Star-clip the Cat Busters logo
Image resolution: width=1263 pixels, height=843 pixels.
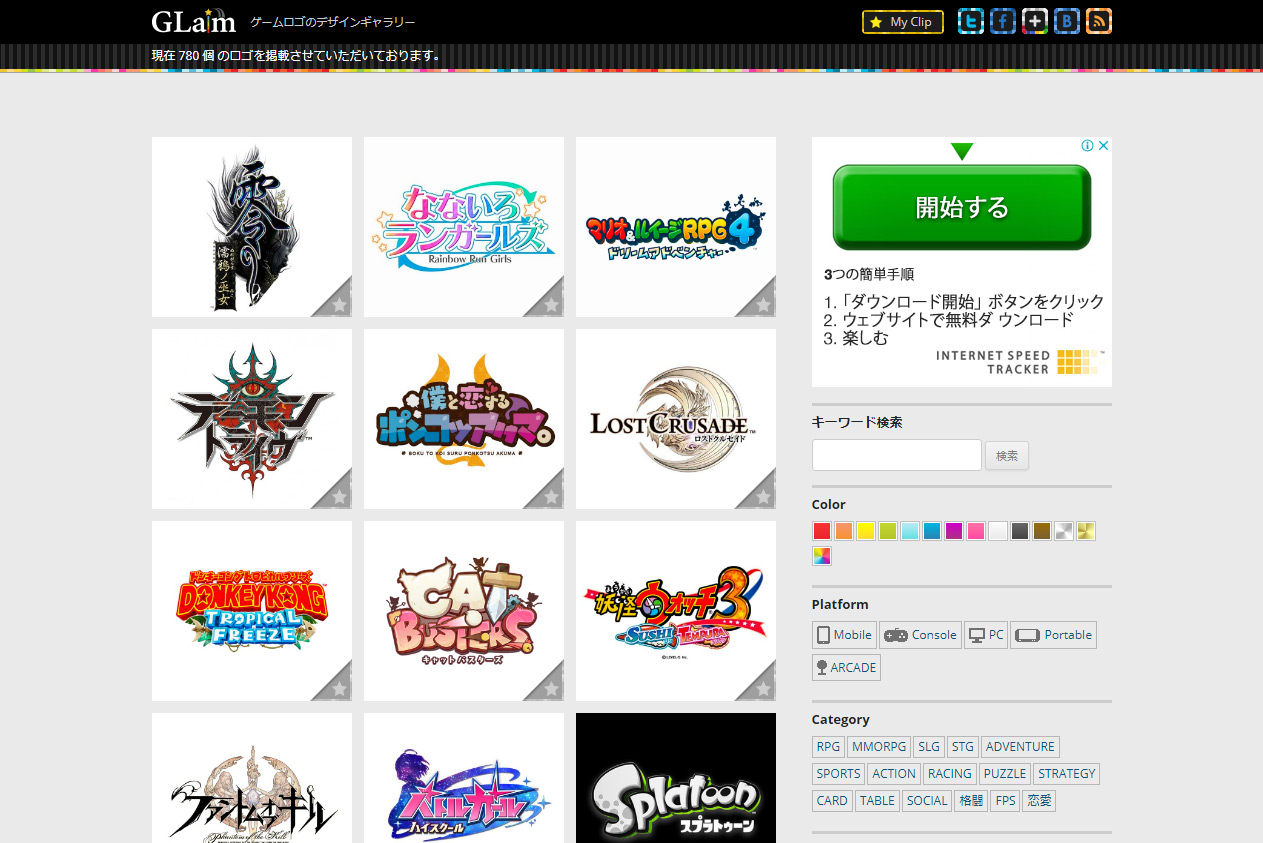550,687
